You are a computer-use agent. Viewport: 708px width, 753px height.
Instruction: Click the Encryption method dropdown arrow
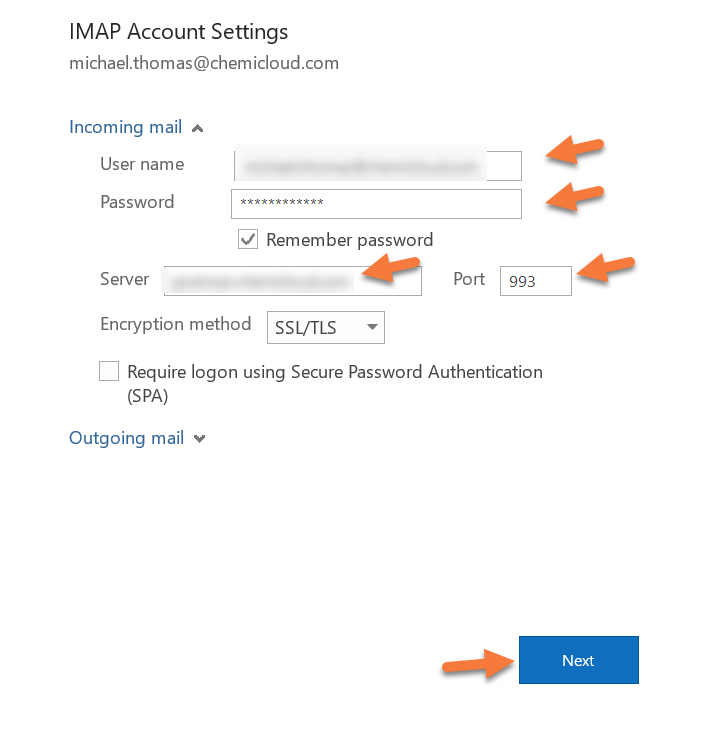point(372,327)
